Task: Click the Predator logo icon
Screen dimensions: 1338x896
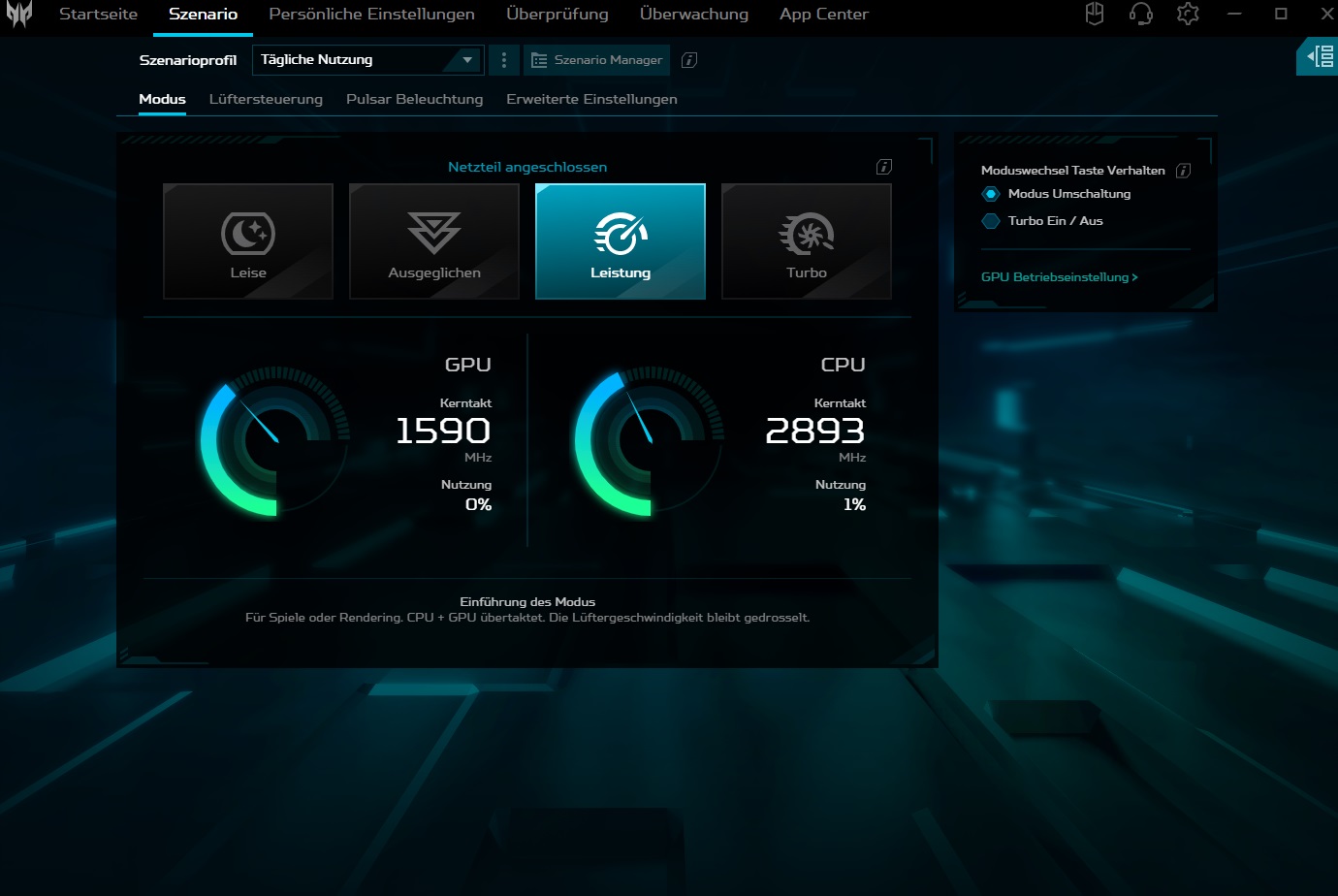Action: coord(19,15)
